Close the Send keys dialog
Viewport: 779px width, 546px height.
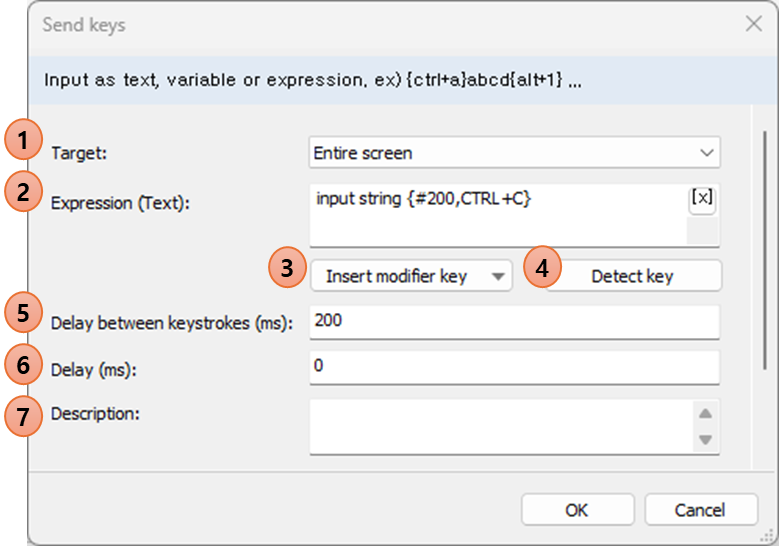pos(754,23)
